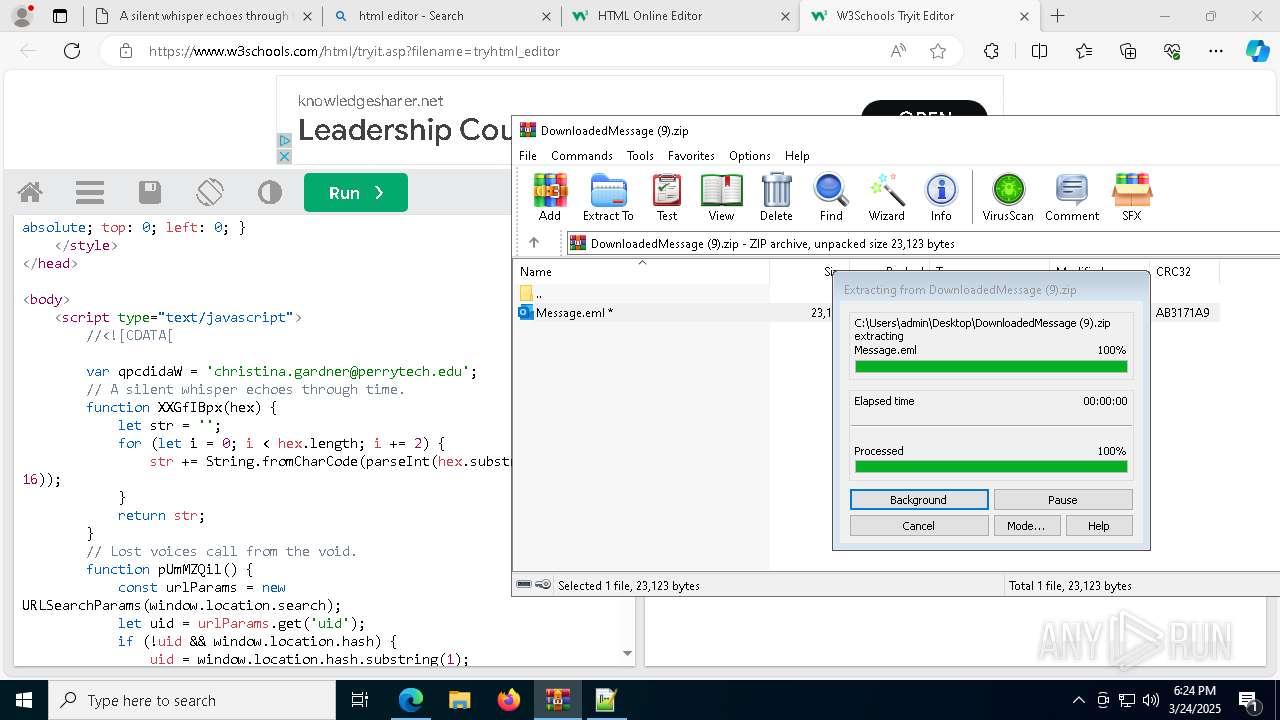Rotate the editor layout orientation
1280x720 pixels.
210,192
